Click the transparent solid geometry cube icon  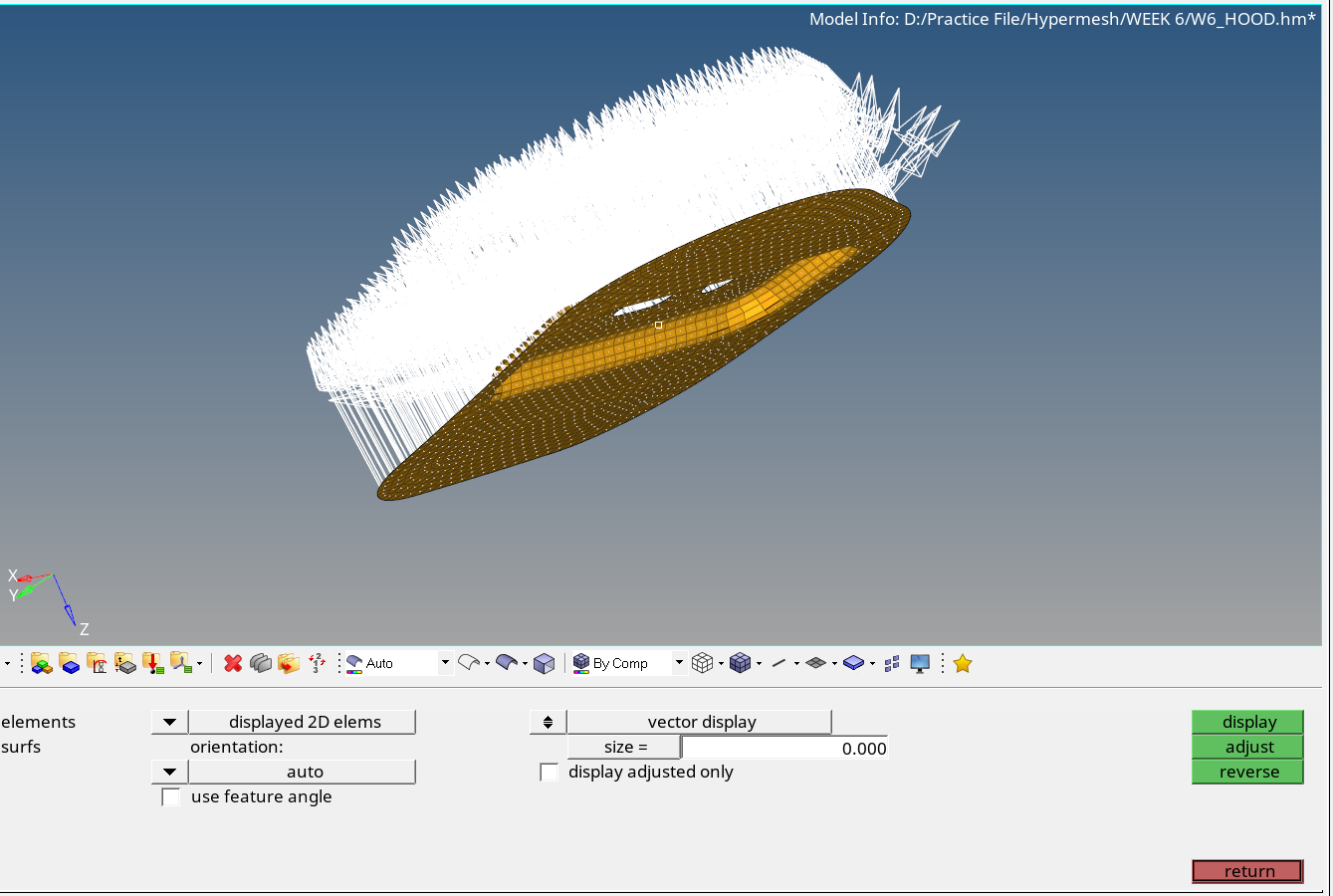tap(544, 663)
